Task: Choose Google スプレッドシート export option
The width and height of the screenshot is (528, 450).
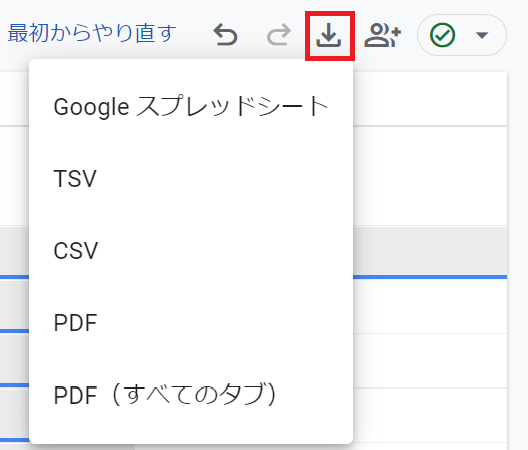Action: 191,106
